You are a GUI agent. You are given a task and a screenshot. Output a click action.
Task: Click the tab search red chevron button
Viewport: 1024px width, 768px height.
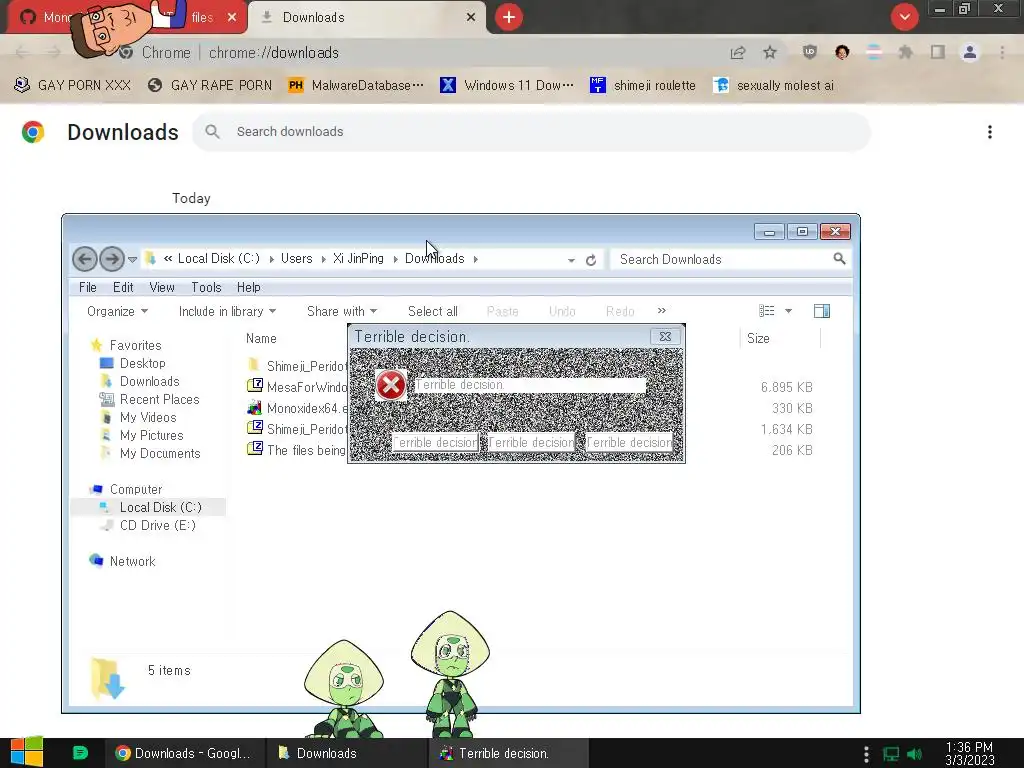click(x=904, y=17)
